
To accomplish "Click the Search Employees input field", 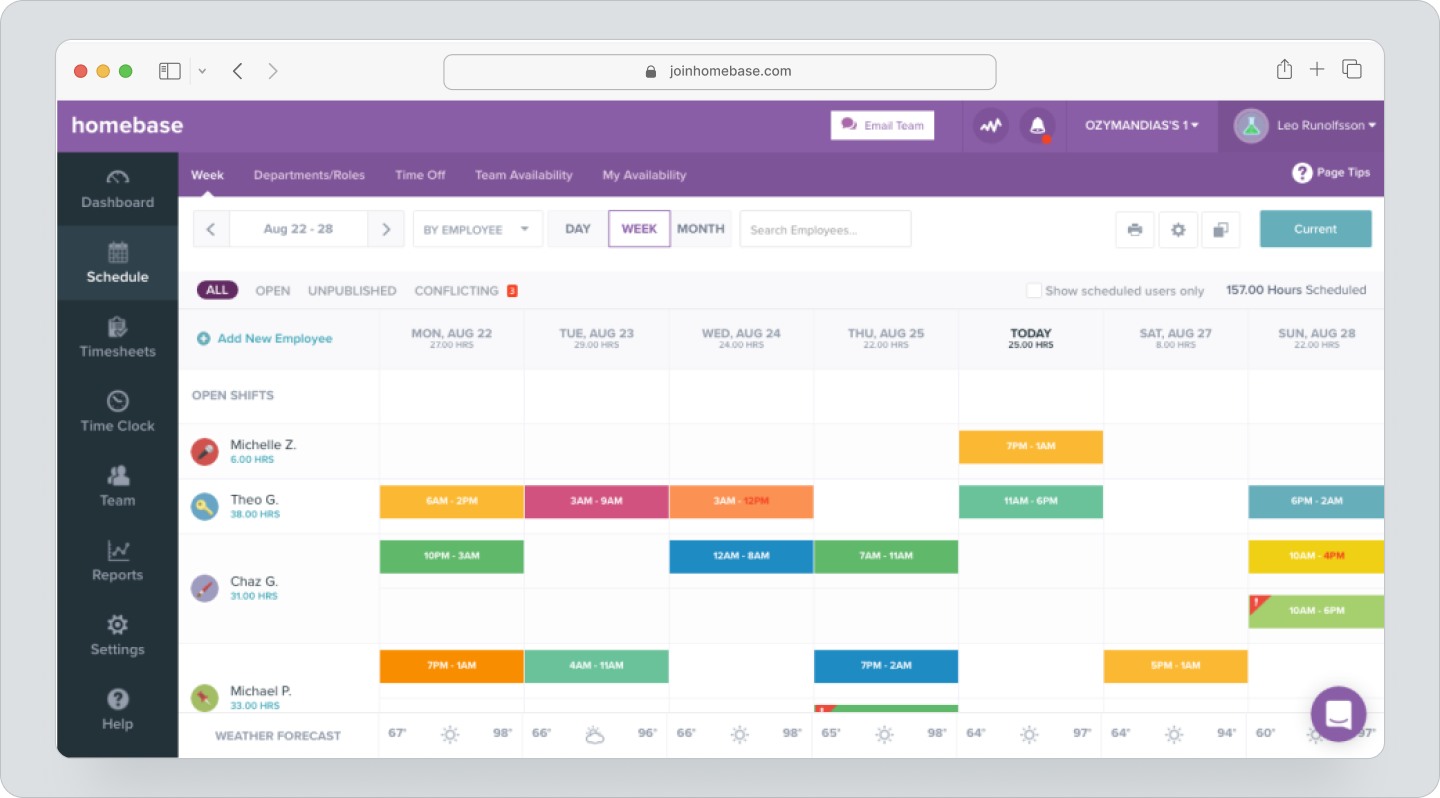I will tap(824, 228).
